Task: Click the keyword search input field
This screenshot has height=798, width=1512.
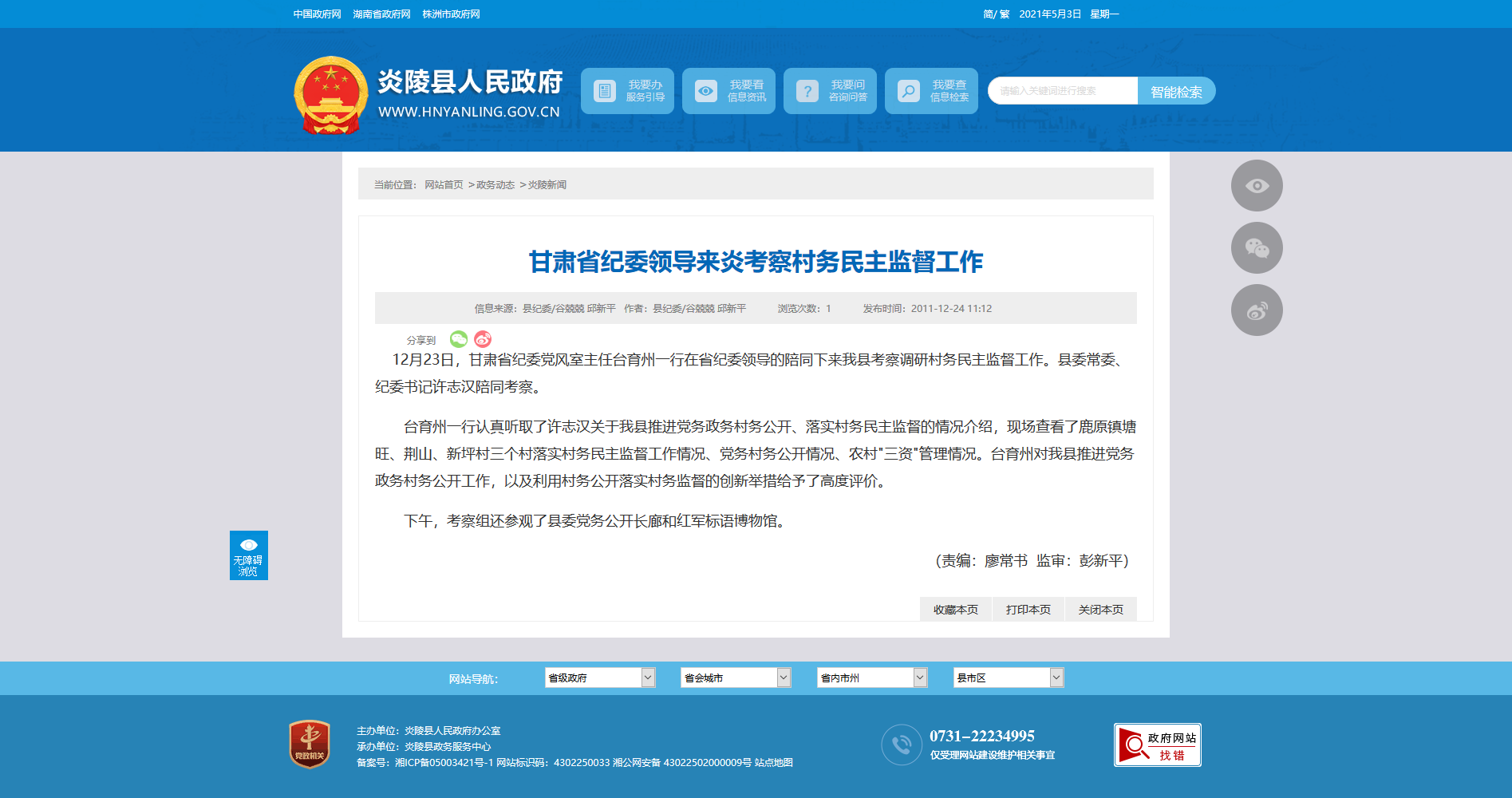Action: tap(1063, 91)
